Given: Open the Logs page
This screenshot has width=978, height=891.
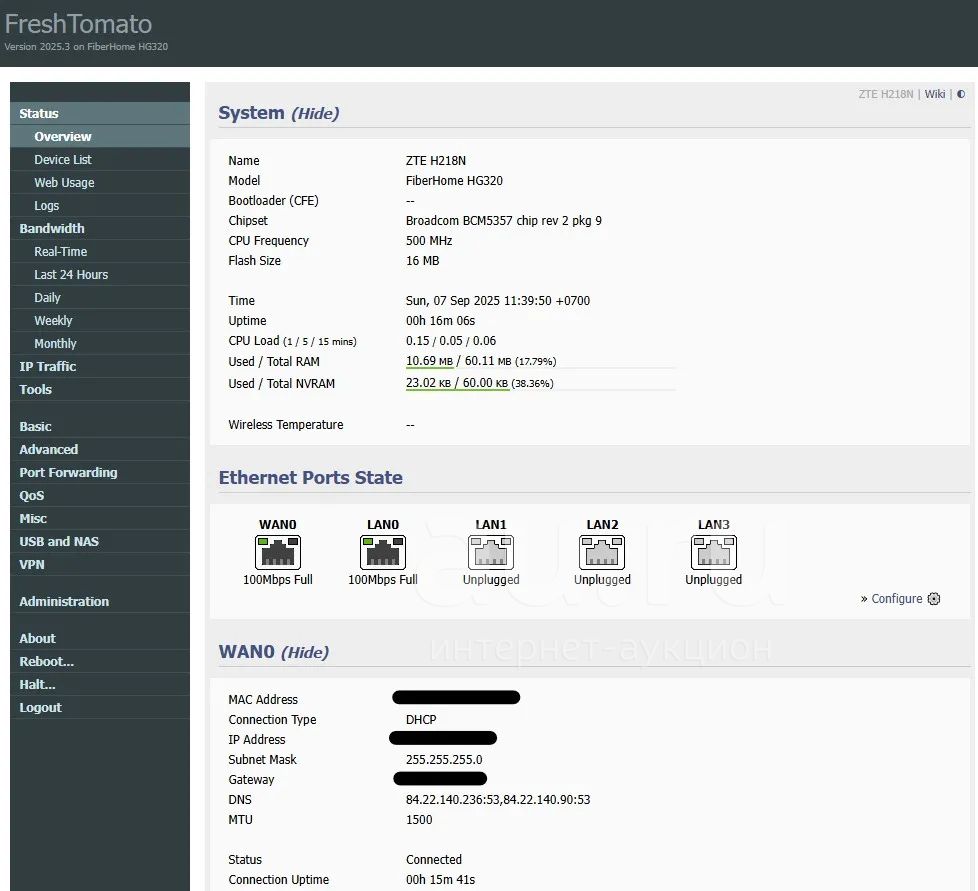Looking at the screenshot, I should point(100,206).
